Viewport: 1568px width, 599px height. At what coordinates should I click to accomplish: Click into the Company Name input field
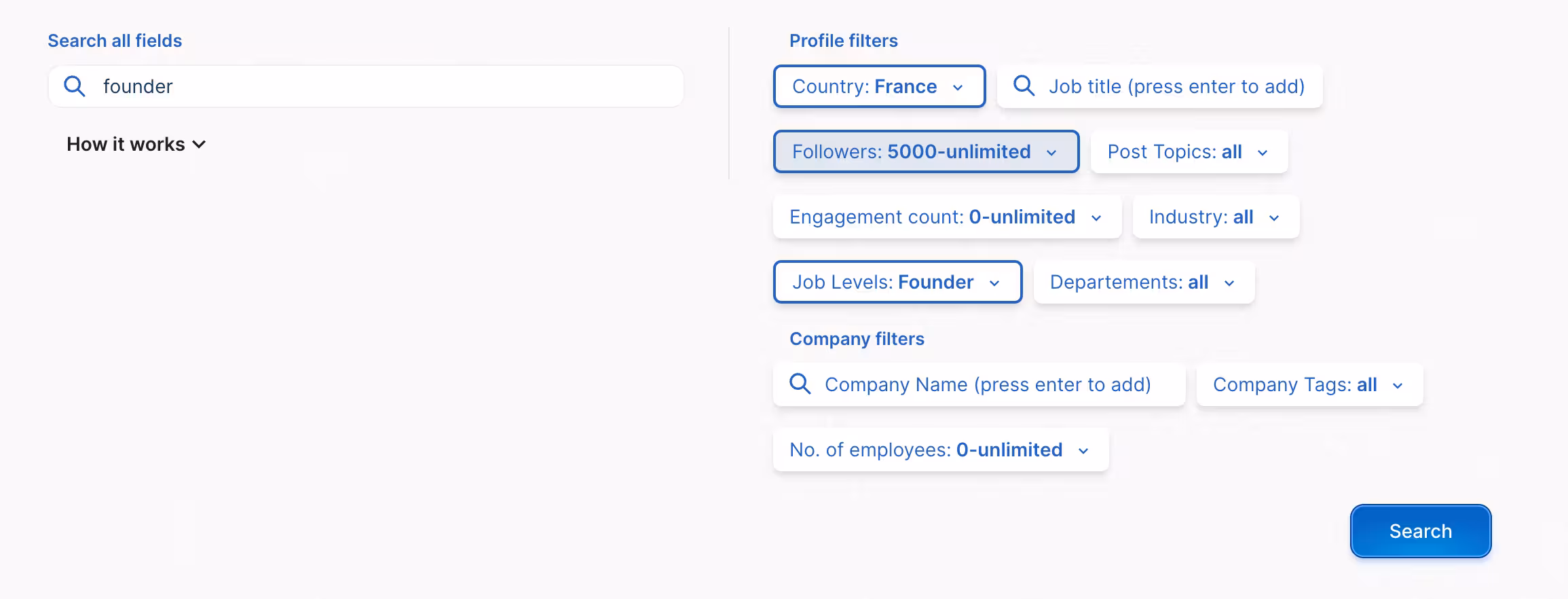pyautogui.click(x=988, y=384)
